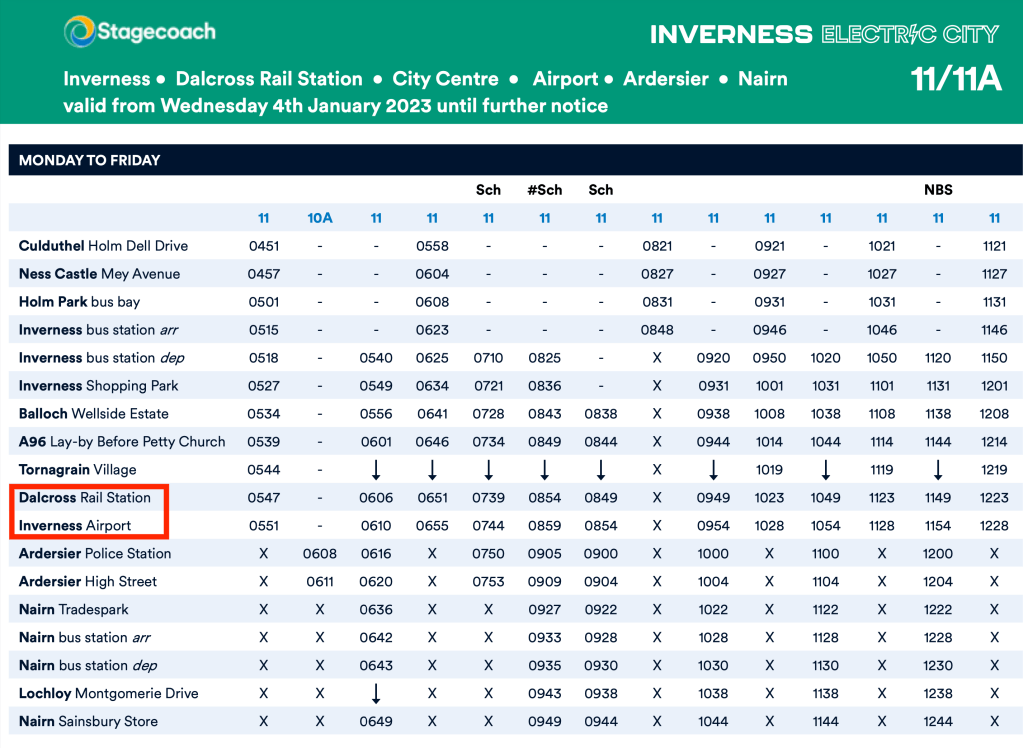The image size is (1023, 748).
Task: Select the Dalcross Rail Station row label
Action: [x=85, y=497]
